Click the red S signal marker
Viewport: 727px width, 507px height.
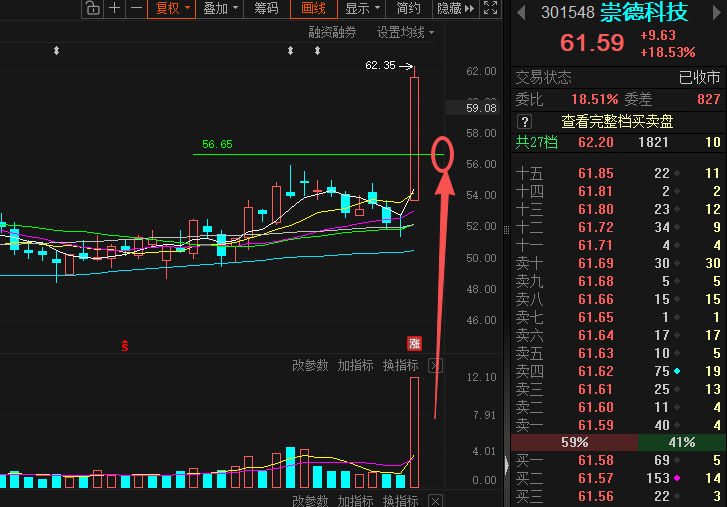coord(125,345)
